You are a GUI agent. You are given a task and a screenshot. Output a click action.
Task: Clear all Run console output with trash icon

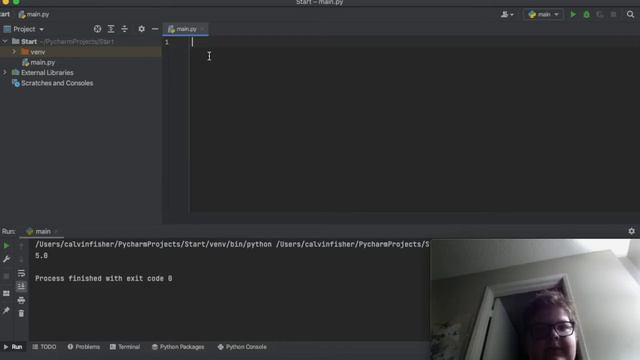(x=21, y=313)
